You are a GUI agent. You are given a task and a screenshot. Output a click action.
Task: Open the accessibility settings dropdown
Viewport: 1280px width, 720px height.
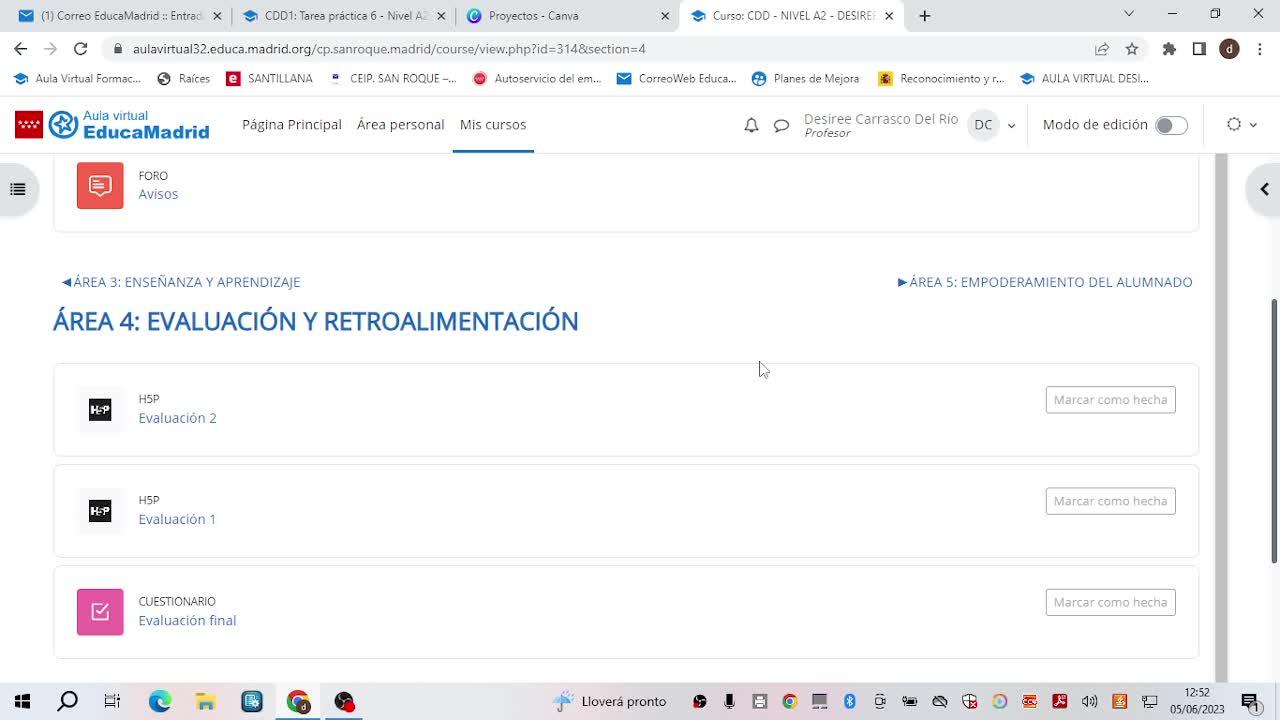pyautogui.click(x=1241, y=125)
